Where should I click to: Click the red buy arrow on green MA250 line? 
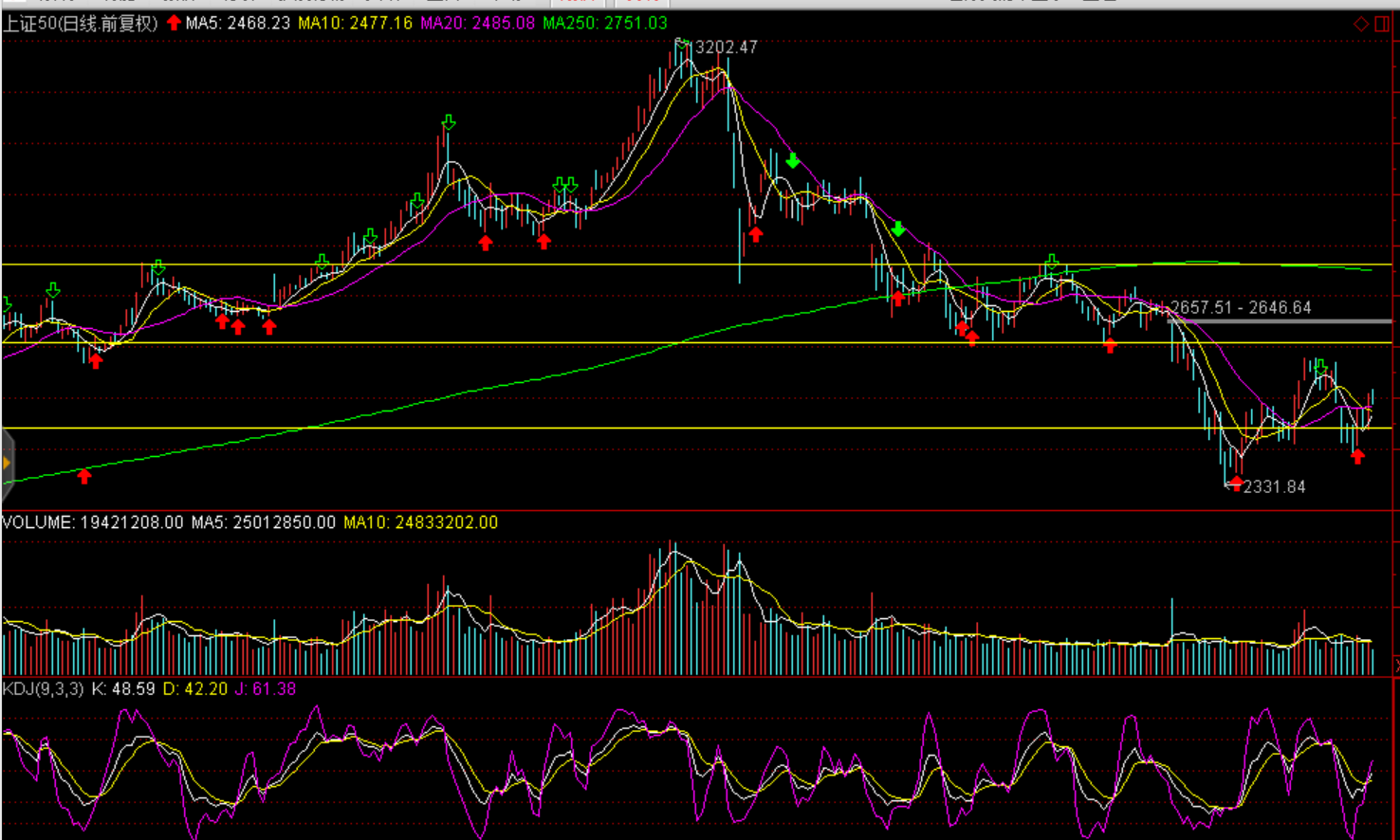(84, 476)
